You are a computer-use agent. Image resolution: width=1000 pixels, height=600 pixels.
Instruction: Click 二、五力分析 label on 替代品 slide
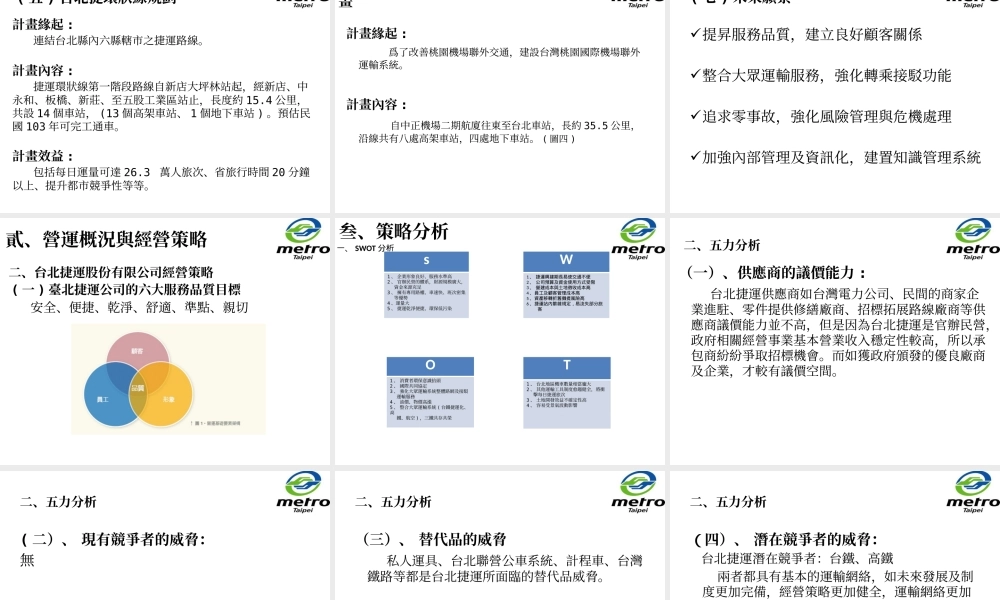click(393, 502)
